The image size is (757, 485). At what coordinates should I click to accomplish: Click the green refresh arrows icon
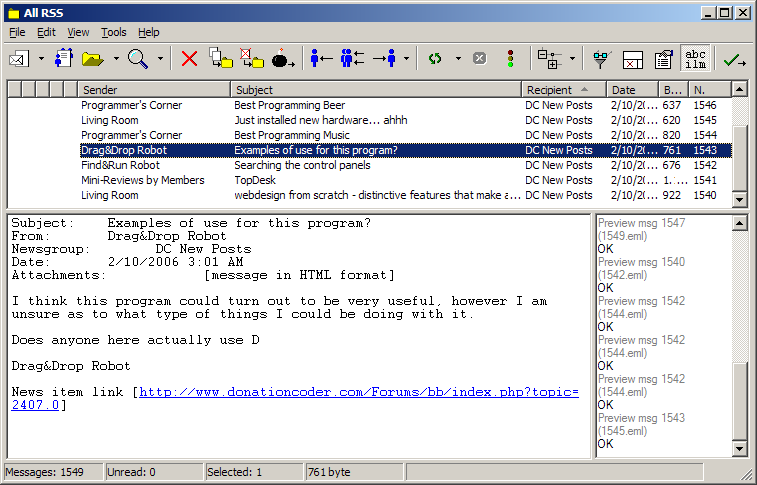point(435,59)
